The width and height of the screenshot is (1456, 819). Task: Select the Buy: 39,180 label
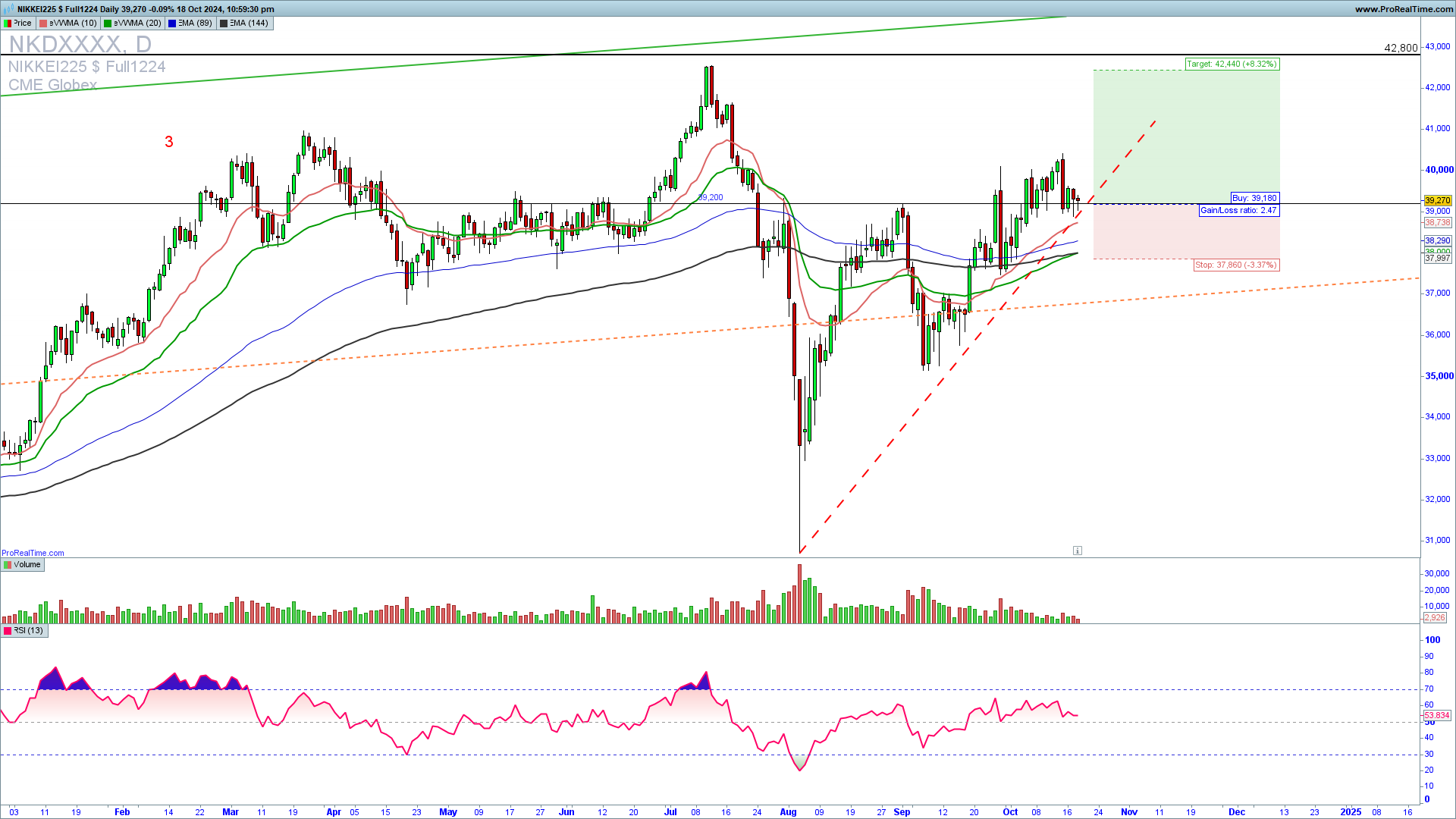tap(1254, 198)
